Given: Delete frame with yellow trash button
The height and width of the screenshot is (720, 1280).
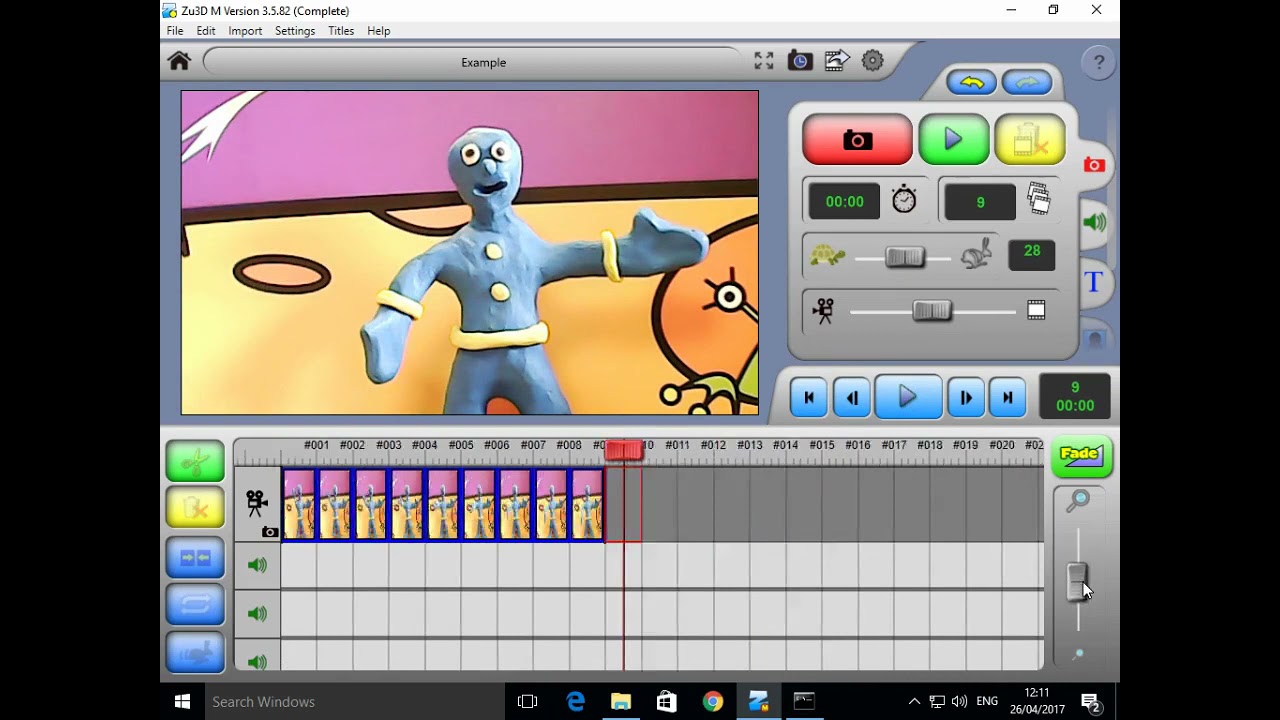Looking at the screenshot, I should tap(1029, 140).
